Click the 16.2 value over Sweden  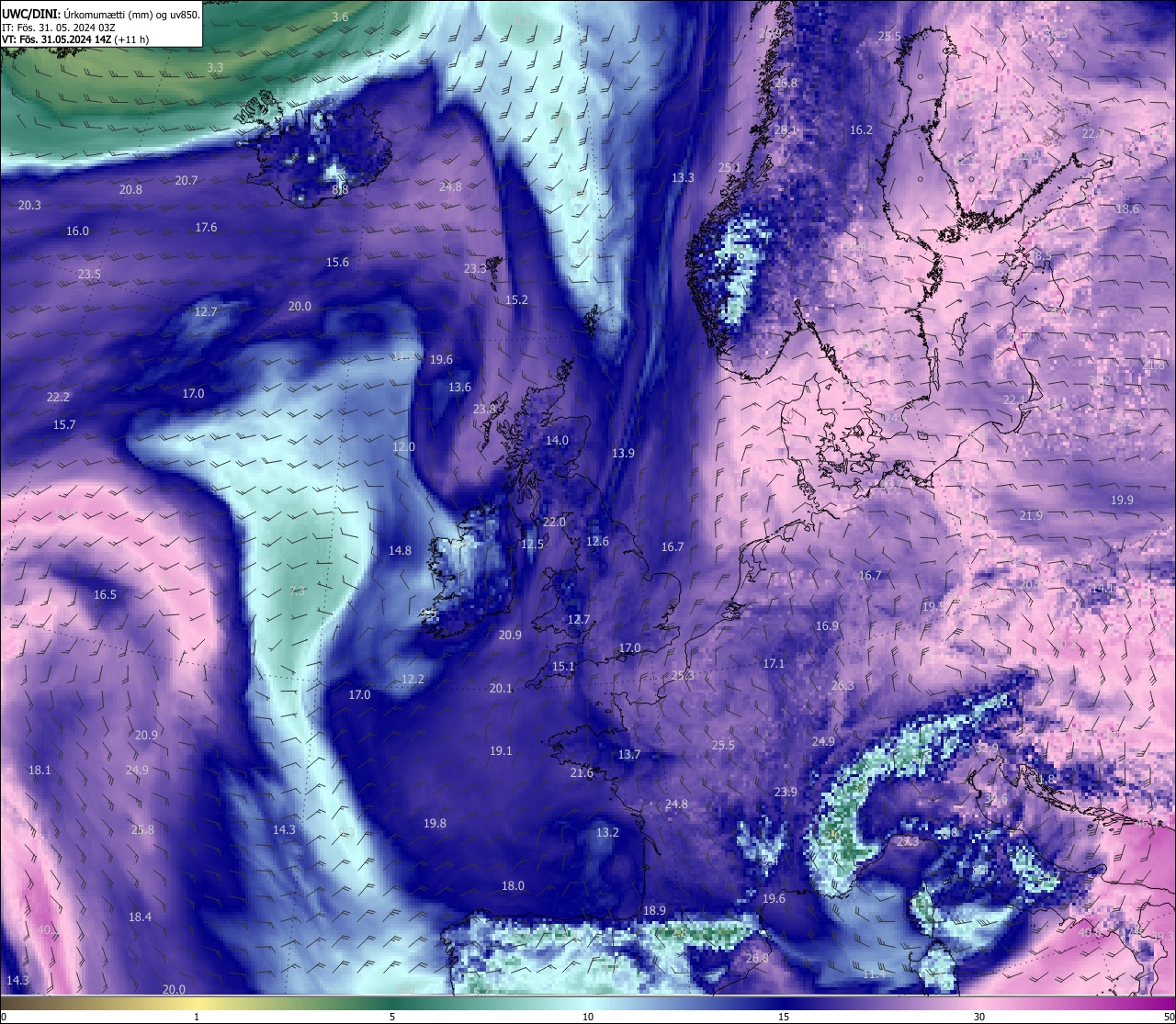coord(861,129)
